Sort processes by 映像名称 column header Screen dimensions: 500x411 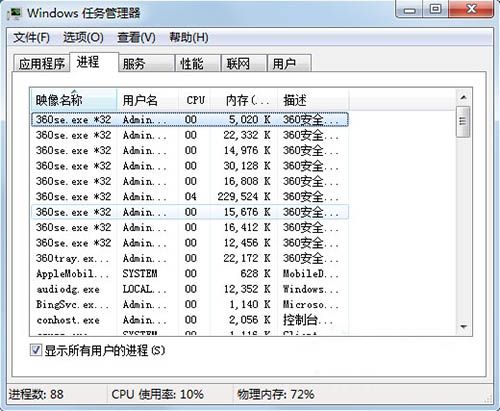[74, 100]
